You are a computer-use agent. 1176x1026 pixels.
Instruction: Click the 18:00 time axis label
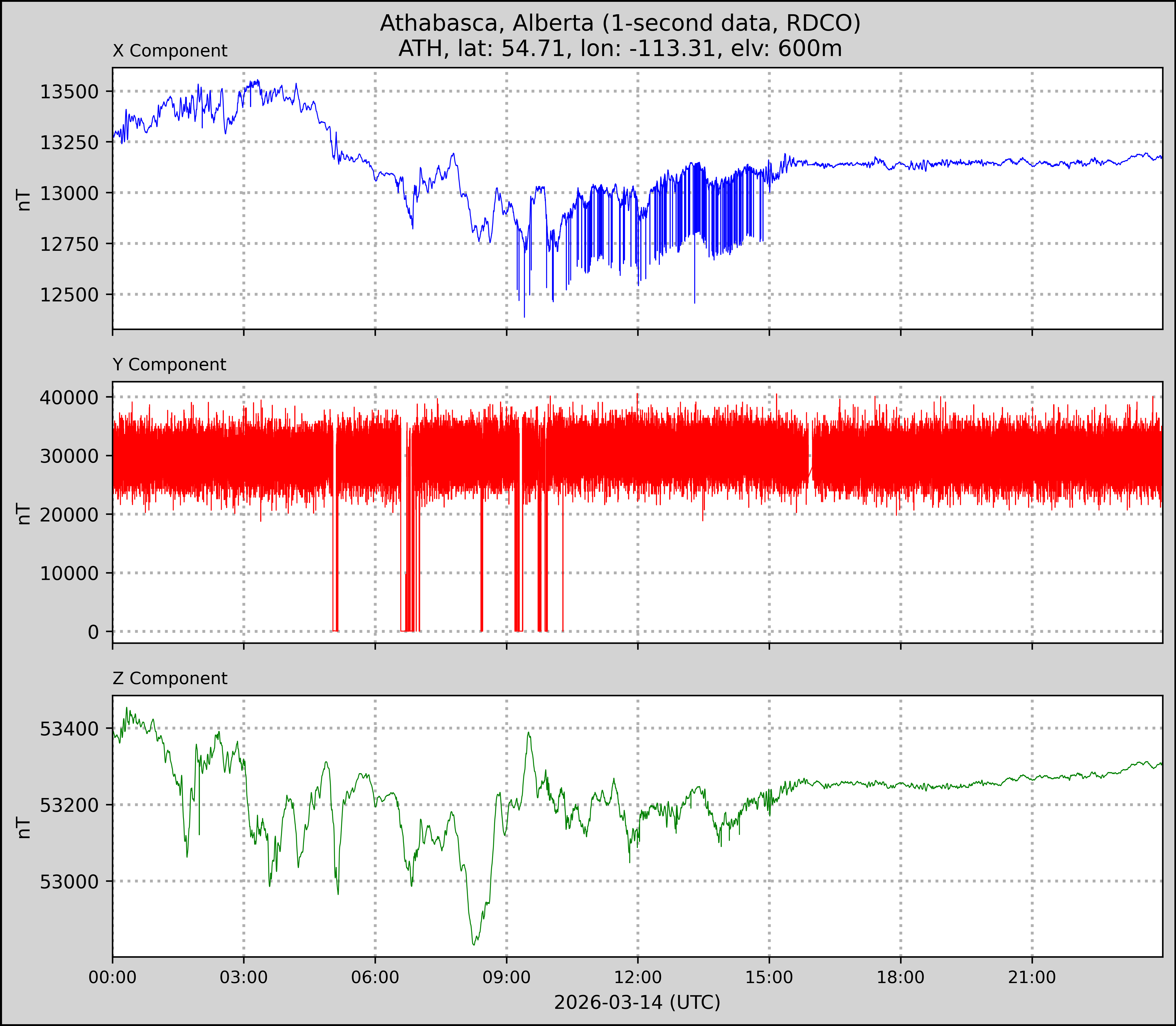(x=901, y=977)
